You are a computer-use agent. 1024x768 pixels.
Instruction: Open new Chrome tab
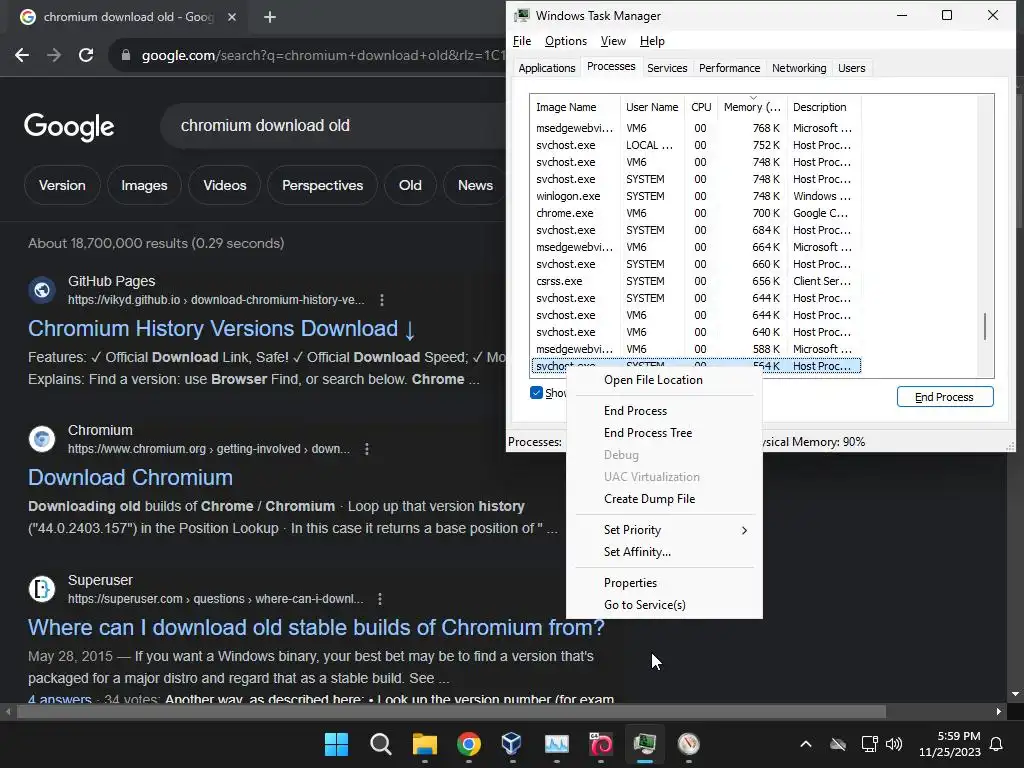click(270, 17)
